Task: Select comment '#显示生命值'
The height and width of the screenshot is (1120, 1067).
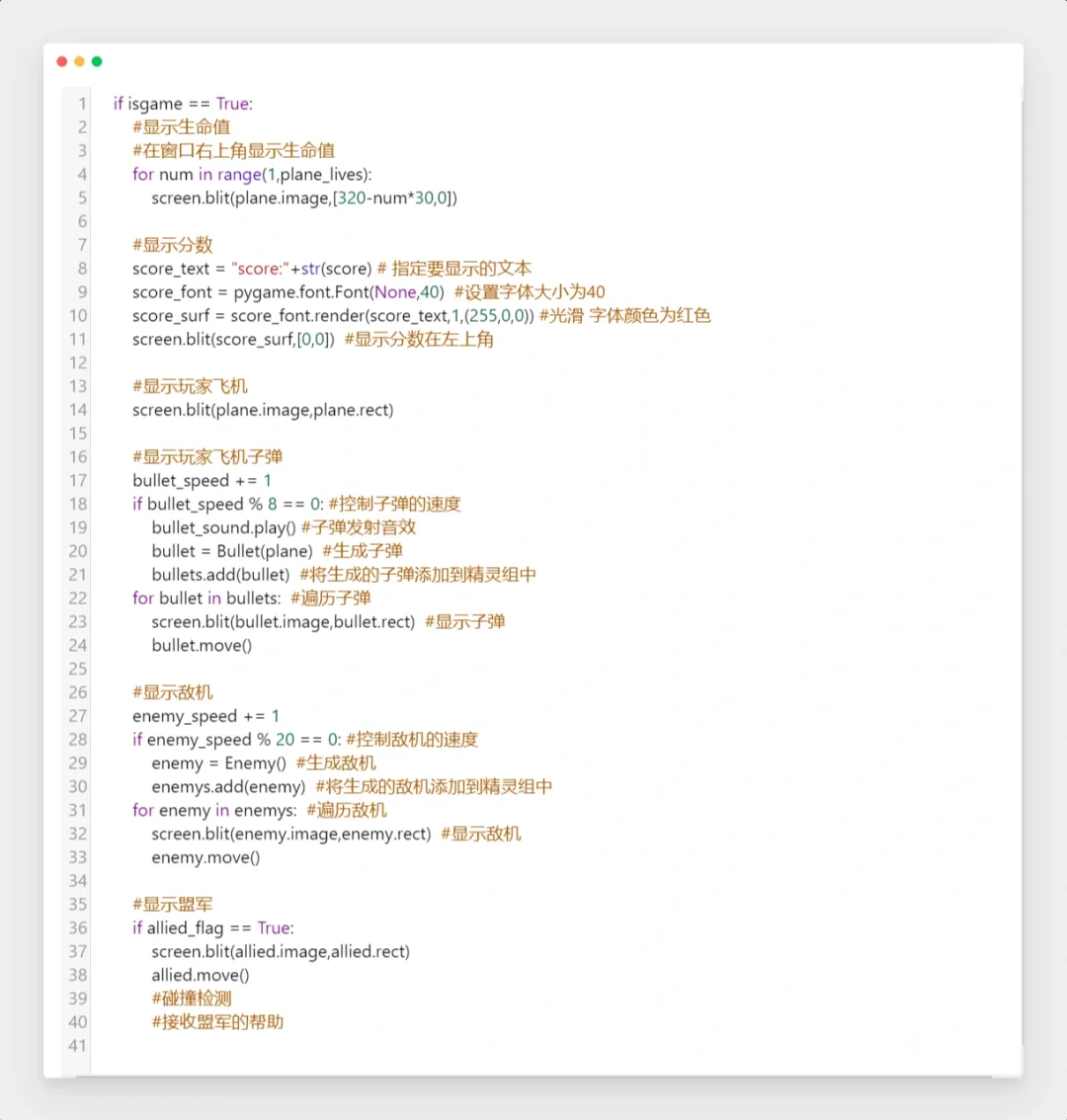Action: click(182, 127)
